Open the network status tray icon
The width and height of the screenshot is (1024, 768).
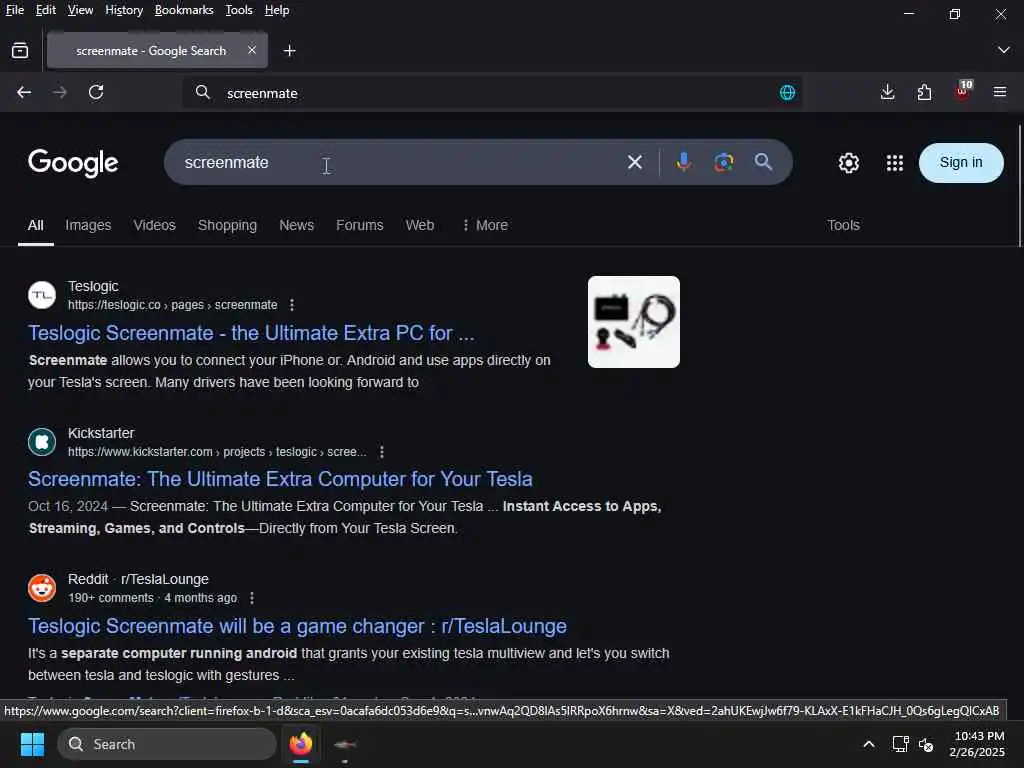coord(900,744)
